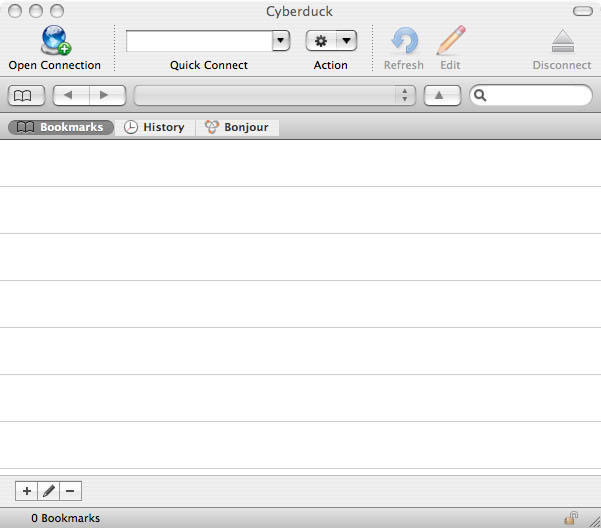Go back with the left arrow button
The height and width of the screenshot is (528, 601).
click(71, 95)
